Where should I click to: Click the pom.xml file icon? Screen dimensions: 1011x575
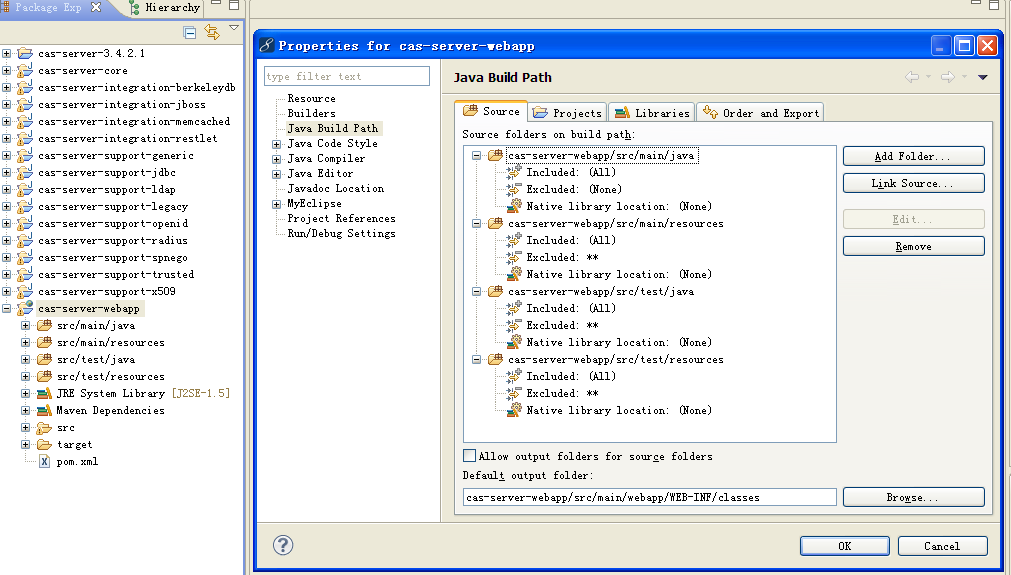44,462
